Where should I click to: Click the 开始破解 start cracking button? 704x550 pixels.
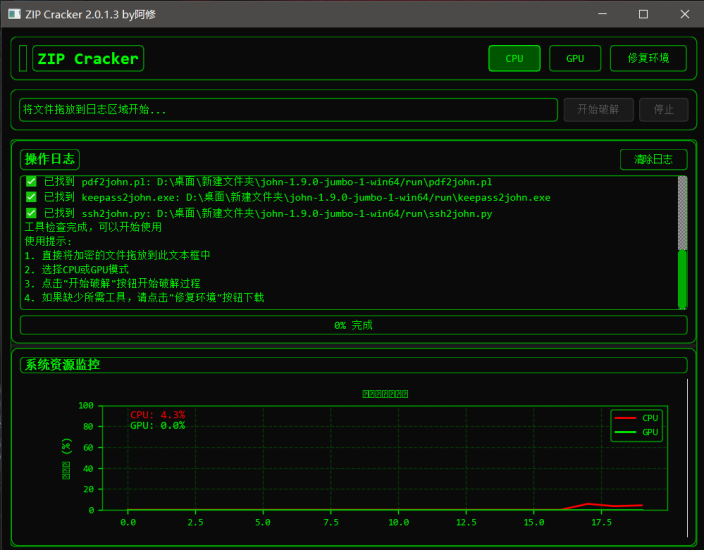pos(599,110)
